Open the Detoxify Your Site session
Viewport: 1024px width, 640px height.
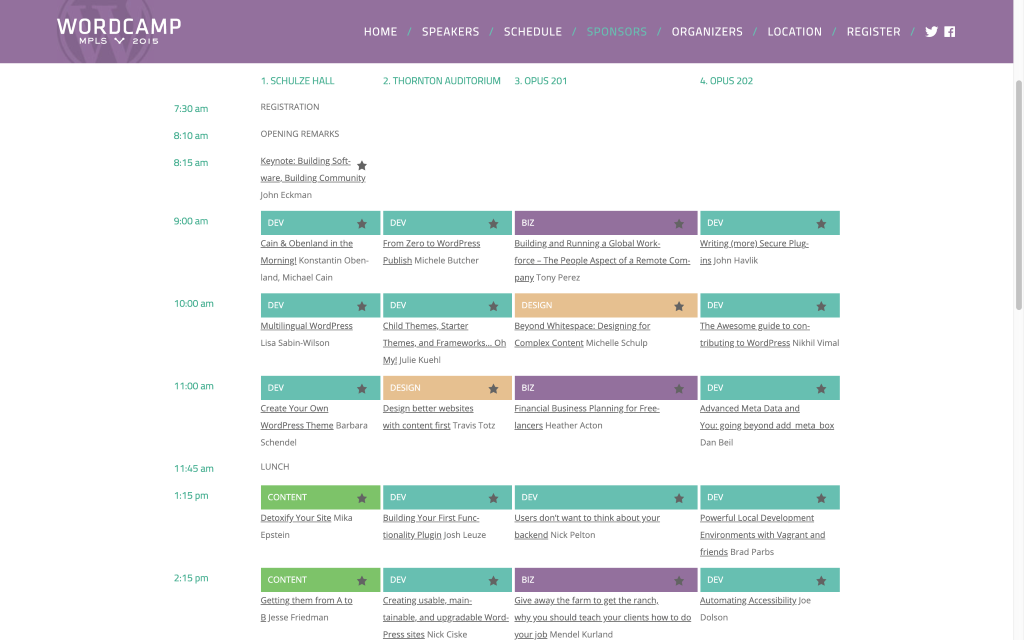pyautogui.click(x=295, y=518)
